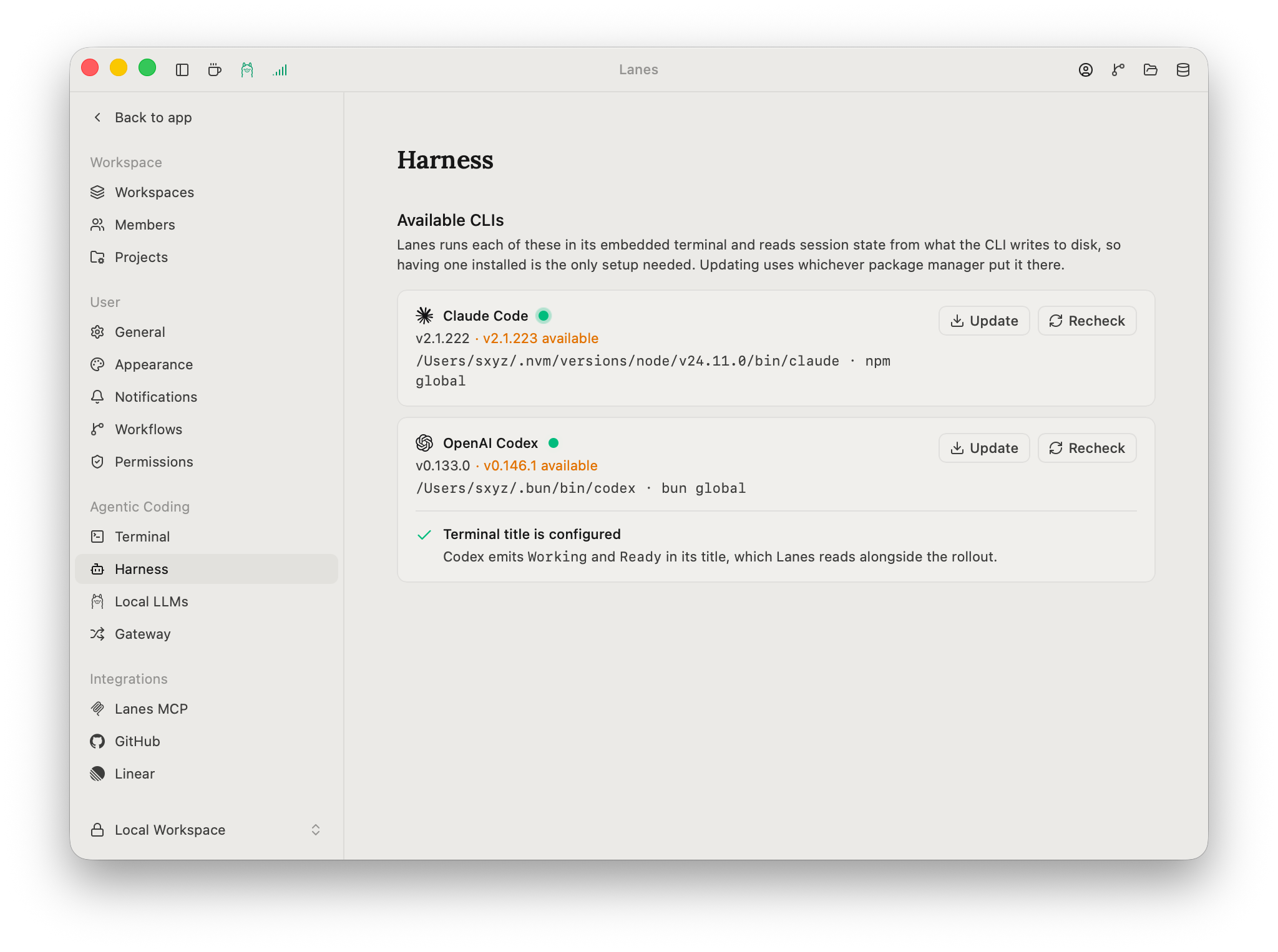Click the '/Users/sxyz/.bun/bin/codex' path

[525, 488]
